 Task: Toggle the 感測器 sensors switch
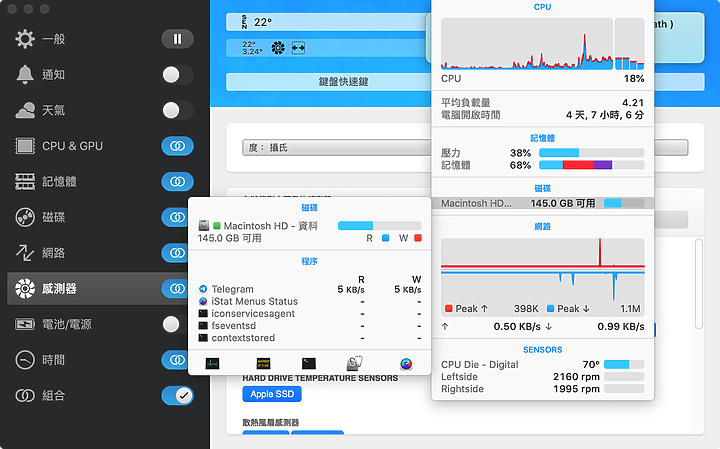point(175,288)
